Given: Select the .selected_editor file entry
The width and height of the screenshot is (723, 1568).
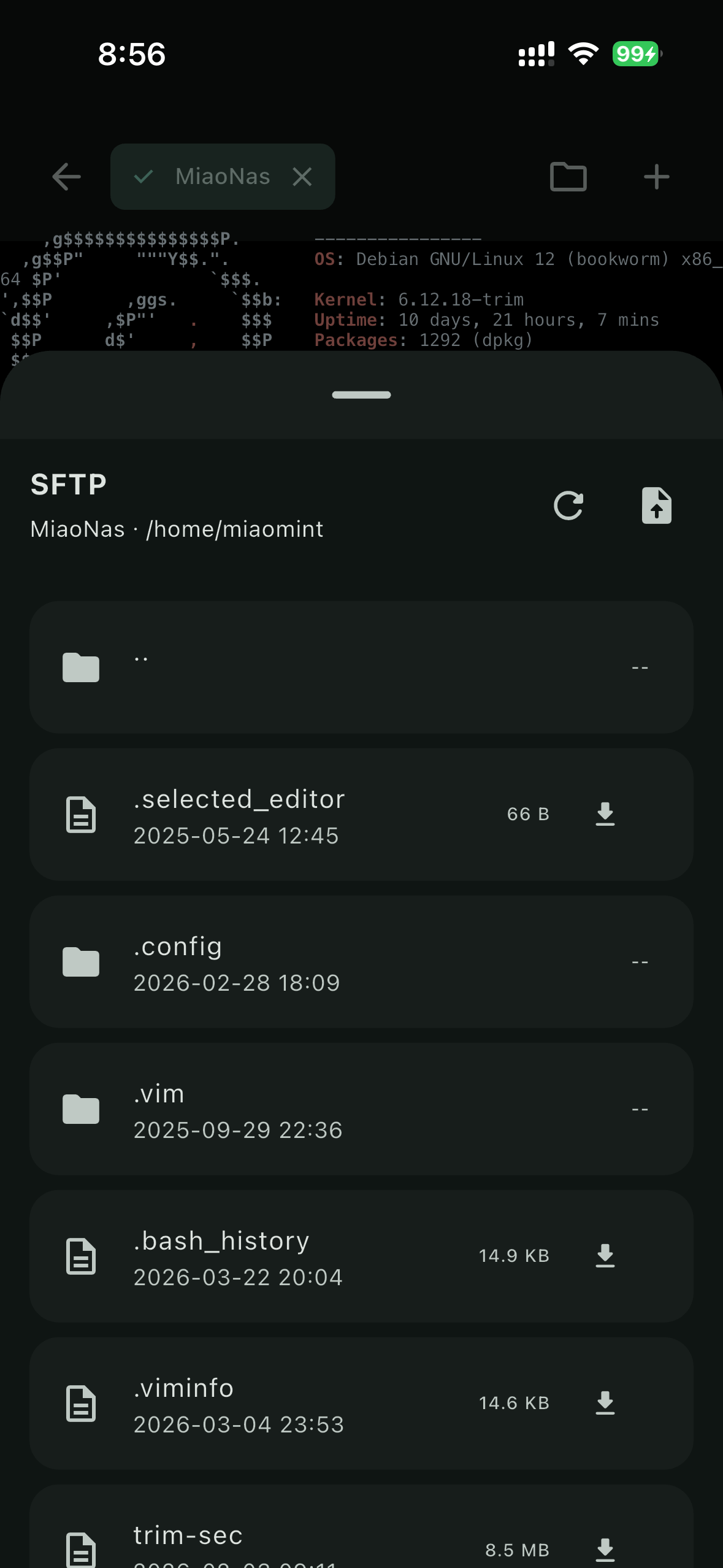Looking at the screenshot, I should click(x=276, y=815).
